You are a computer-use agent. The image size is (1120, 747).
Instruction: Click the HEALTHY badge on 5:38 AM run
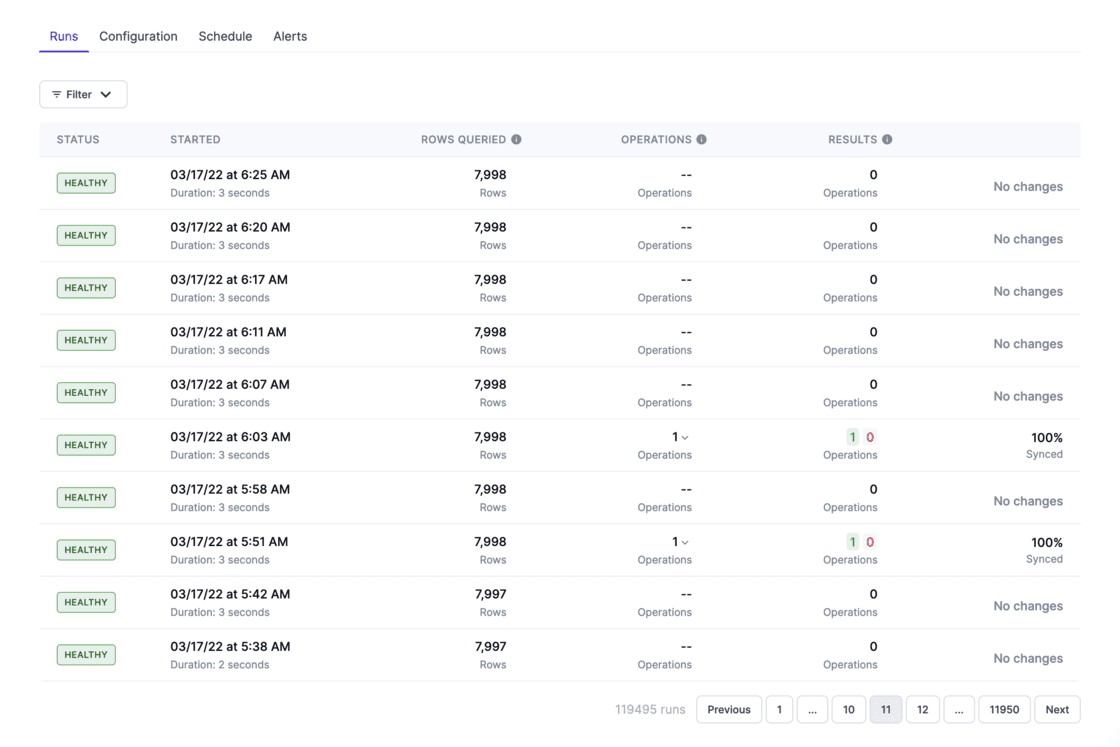86,655
